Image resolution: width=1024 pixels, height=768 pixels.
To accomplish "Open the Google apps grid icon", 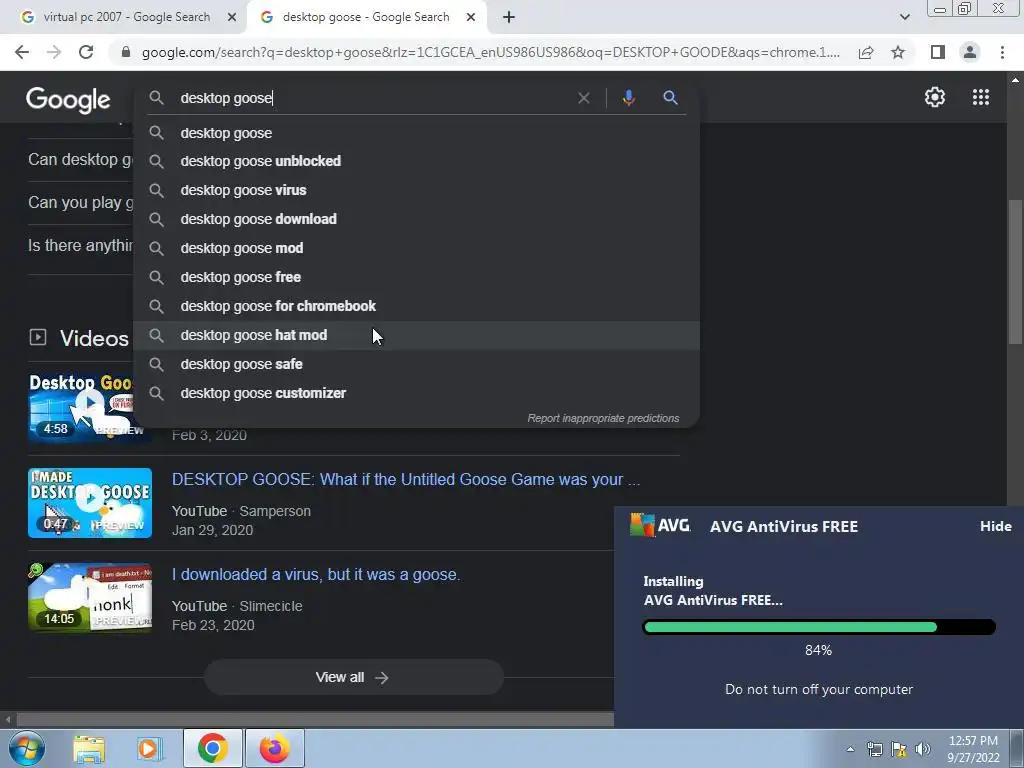I will coord(980,97).
